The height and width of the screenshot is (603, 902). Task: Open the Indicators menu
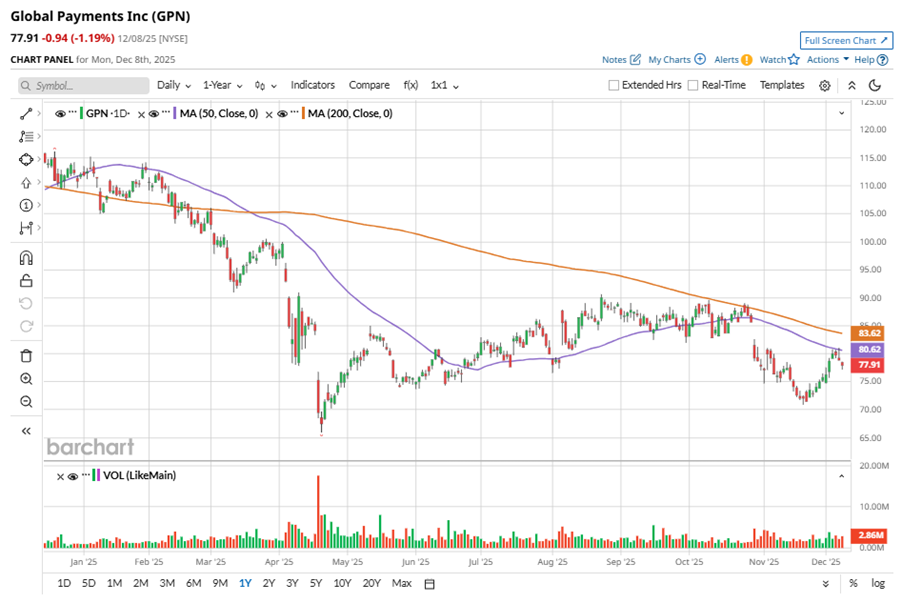(x=312, y=86)
